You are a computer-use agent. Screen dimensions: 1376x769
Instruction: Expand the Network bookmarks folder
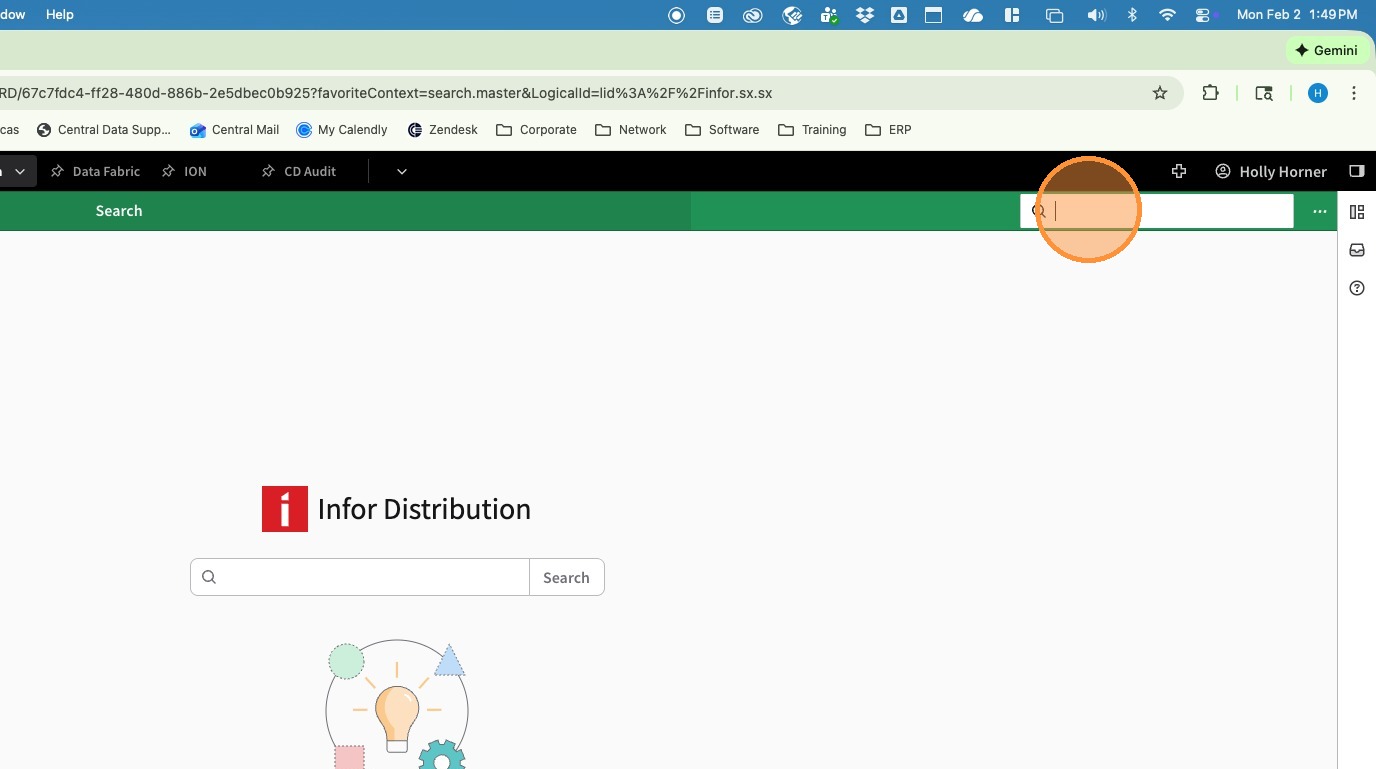click(x=631, y=130)
